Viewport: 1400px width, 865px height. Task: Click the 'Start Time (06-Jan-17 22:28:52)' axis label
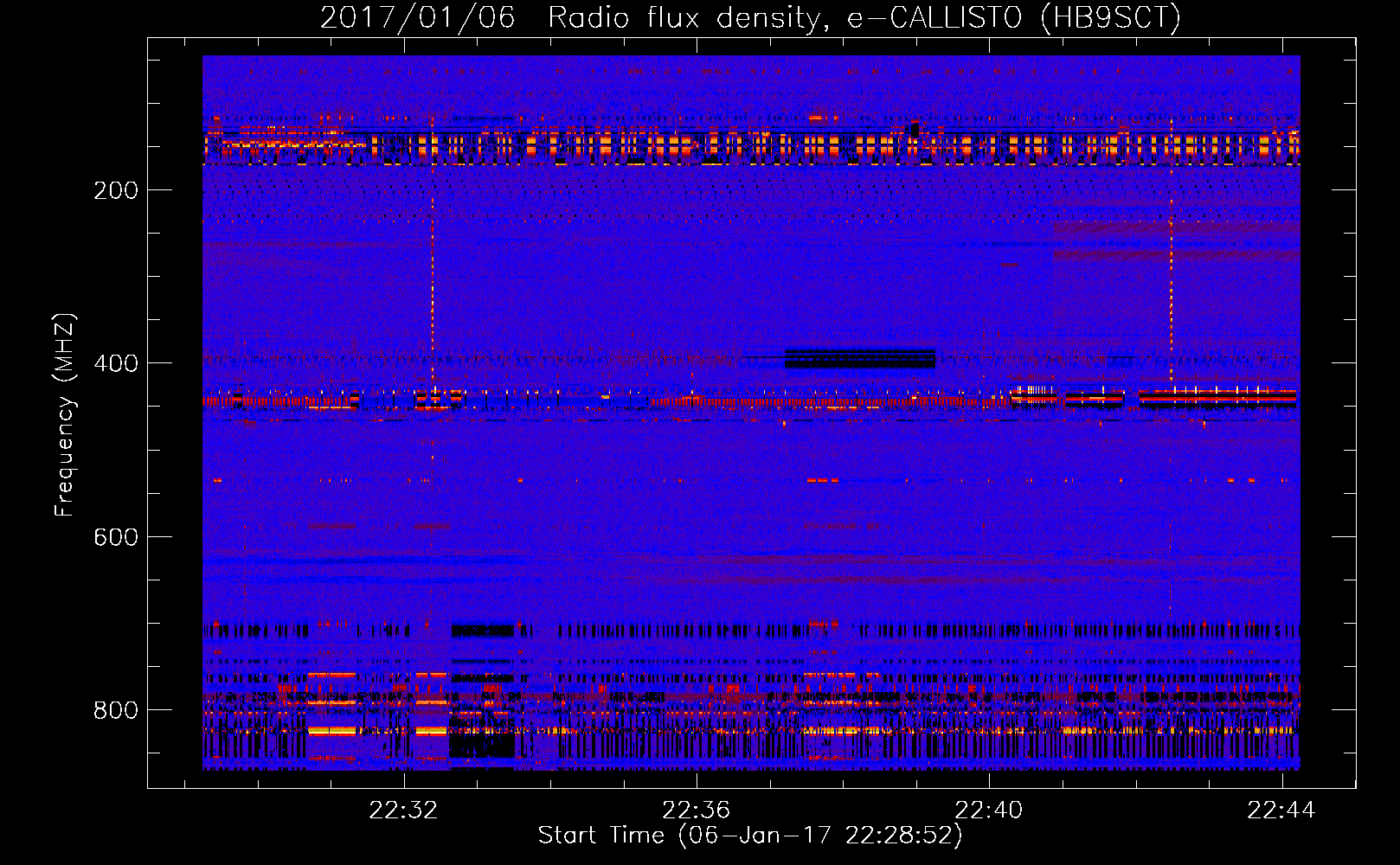click(x=750, y=836)
